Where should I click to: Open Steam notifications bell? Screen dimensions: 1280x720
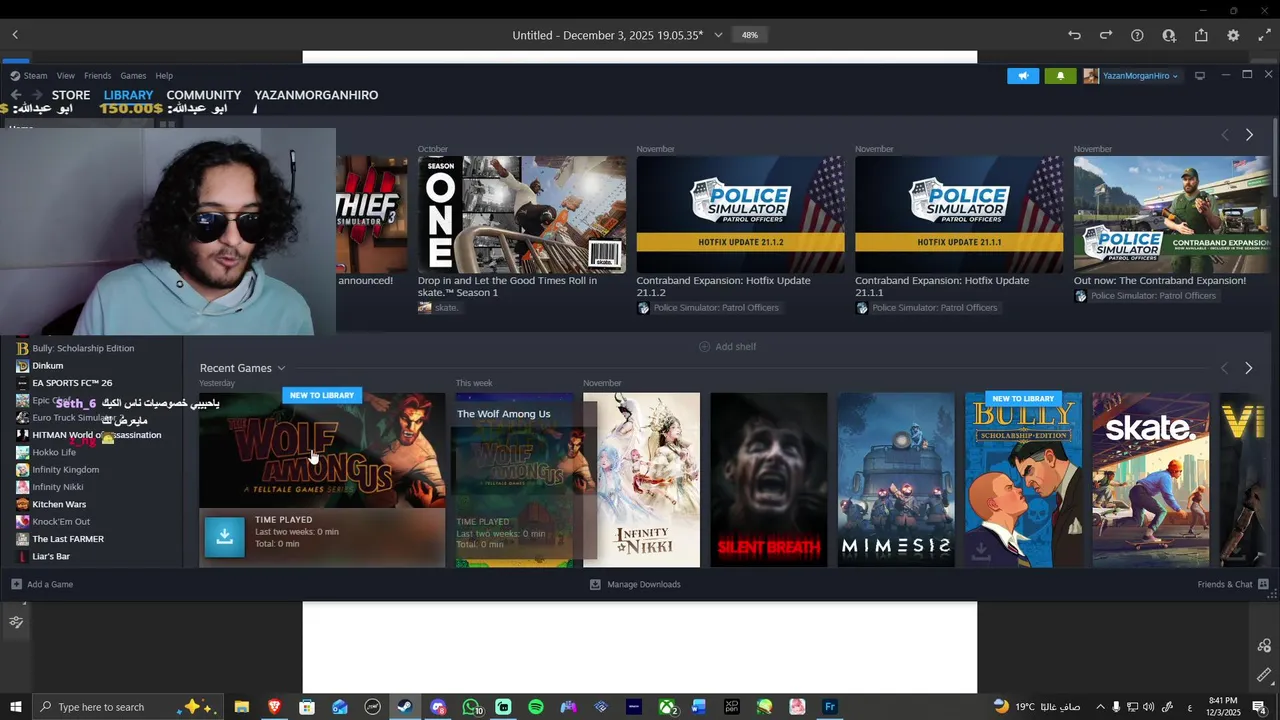click(1060, 76)
